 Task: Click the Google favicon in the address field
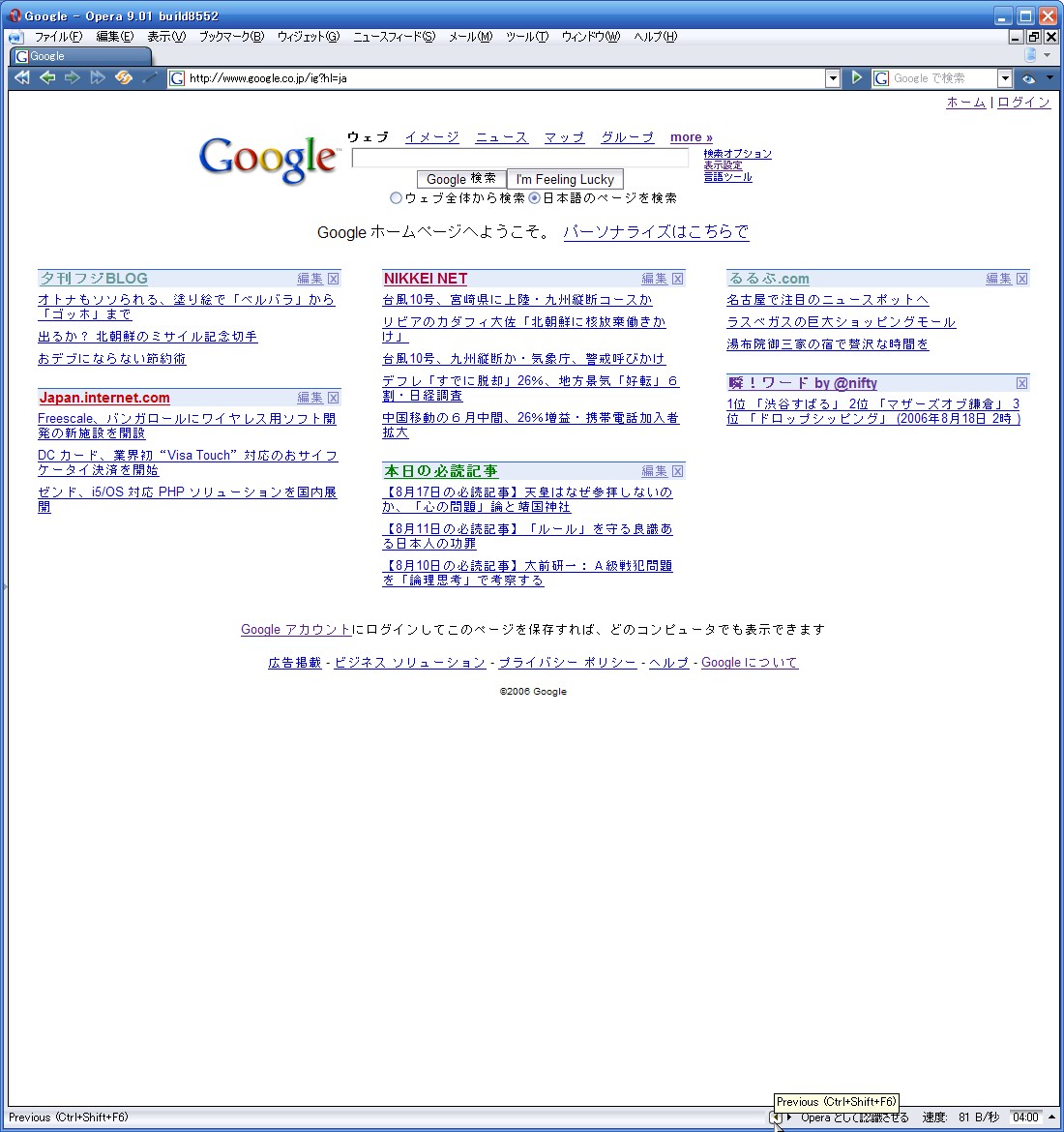click(177, 78)
